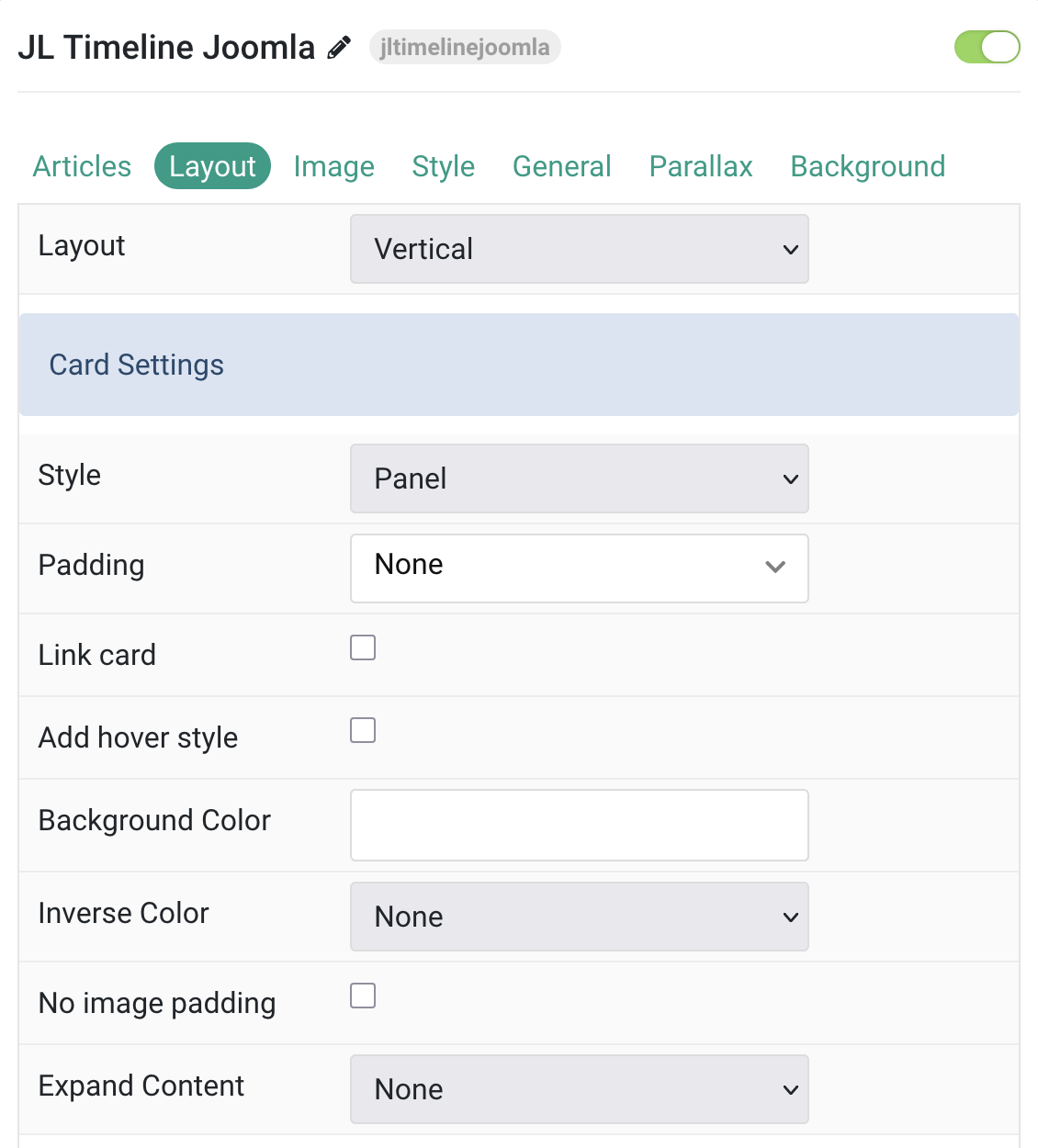This screenshot has width=1038, height=1148.
Task: Open the Background tab
Action: pyautogui.click(x=867, y=166)
